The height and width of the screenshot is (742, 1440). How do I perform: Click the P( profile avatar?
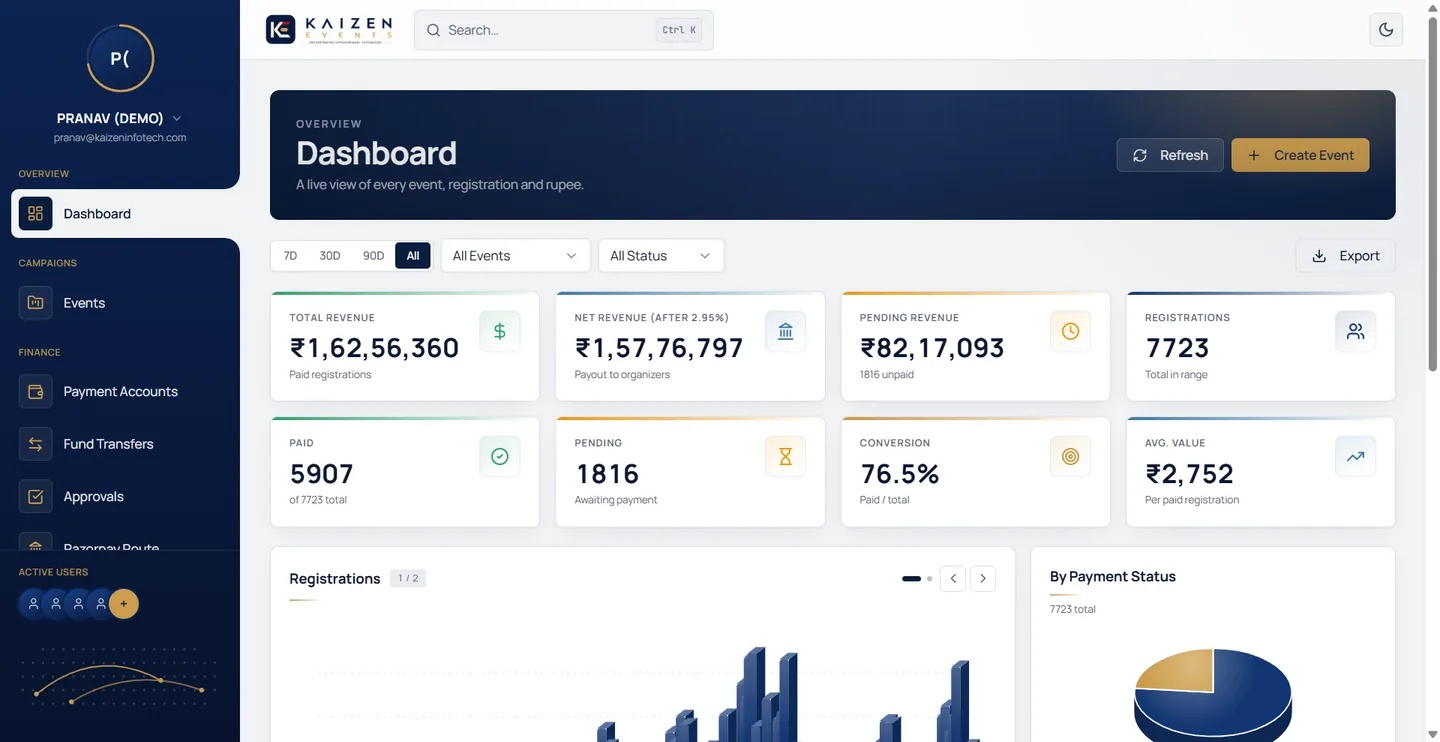click(120, 58)
